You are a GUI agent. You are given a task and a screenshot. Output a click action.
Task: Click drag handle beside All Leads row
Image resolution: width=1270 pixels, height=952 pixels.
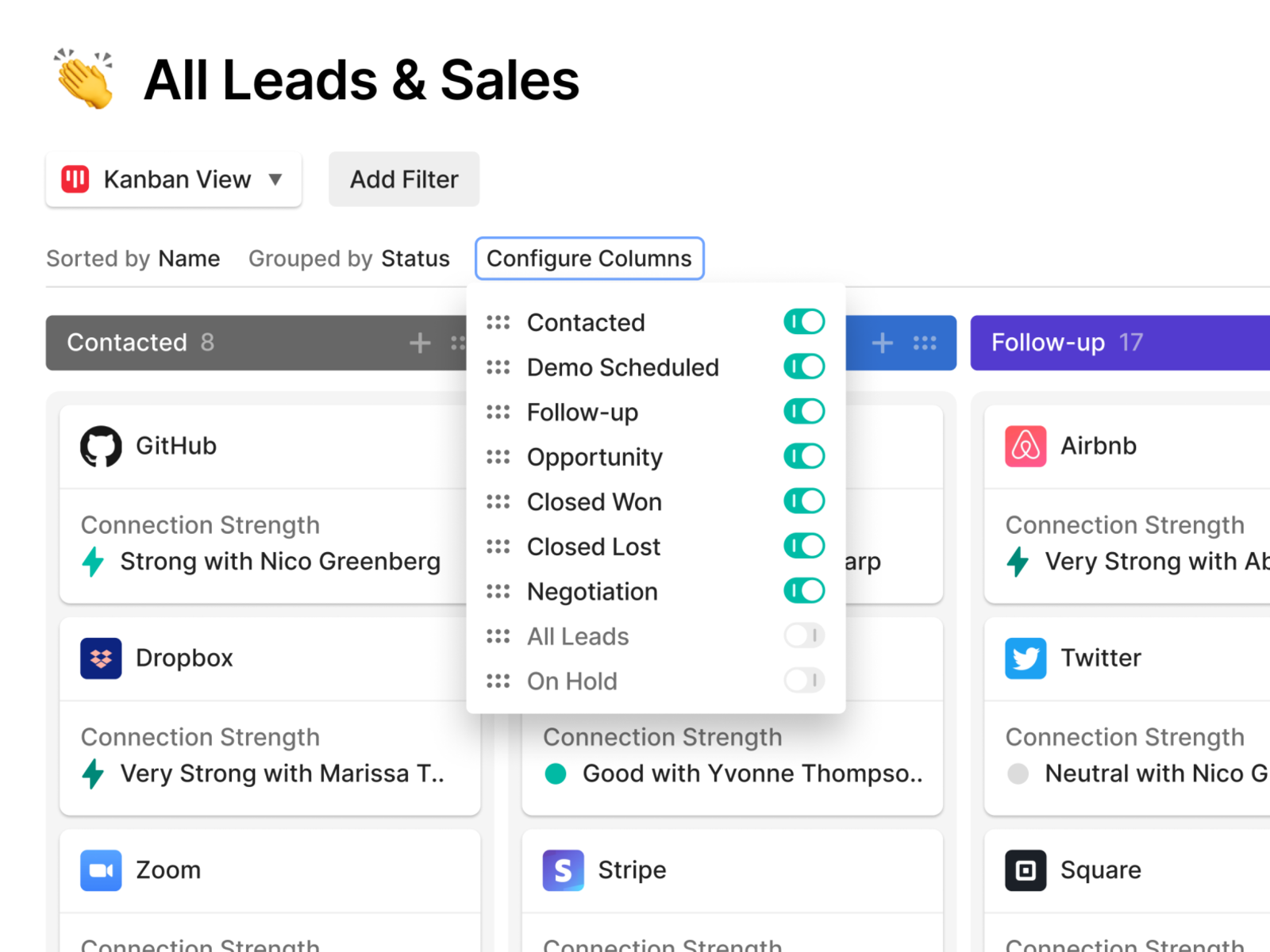(498, 636)
